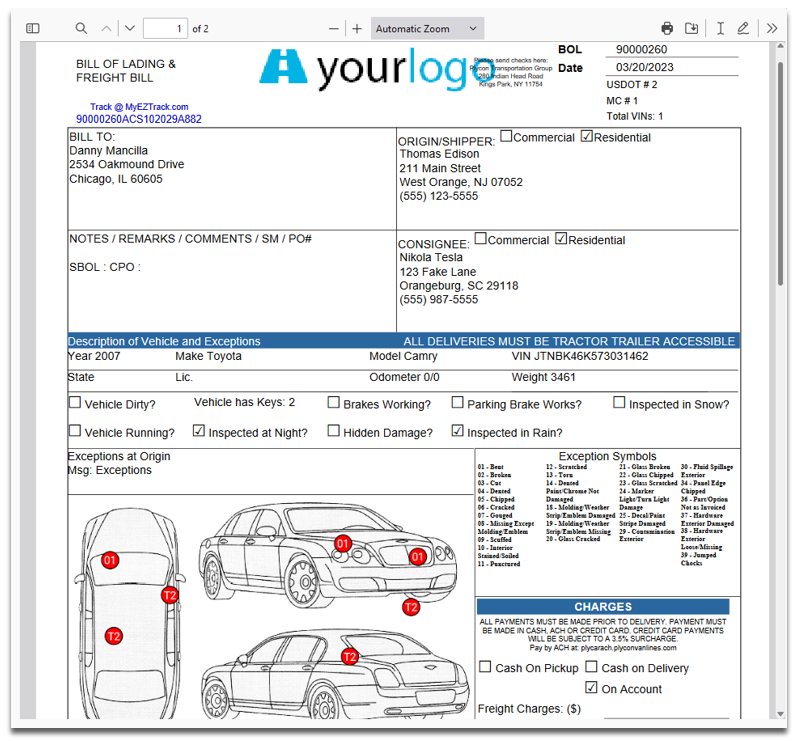Screen dimensions: 799x741
Task: Click the vertical scrollbar thumb
Action: 780,173
